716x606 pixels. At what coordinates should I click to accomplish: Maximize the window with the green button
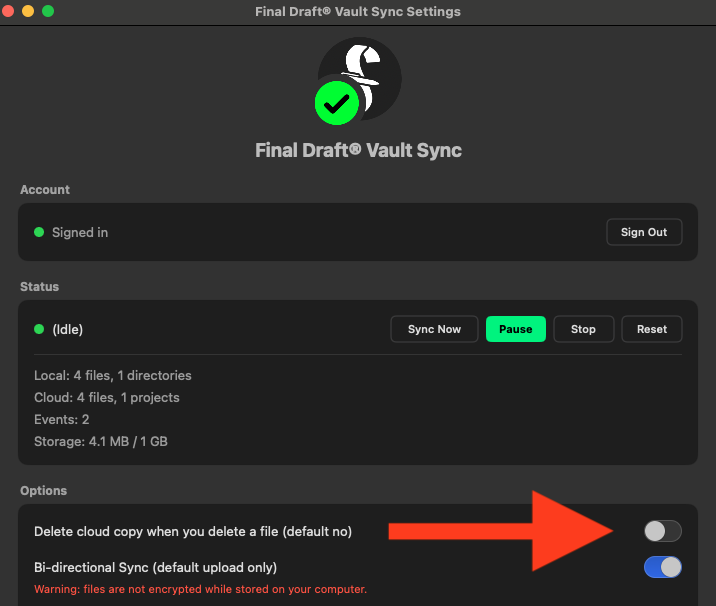pos(47,11)
